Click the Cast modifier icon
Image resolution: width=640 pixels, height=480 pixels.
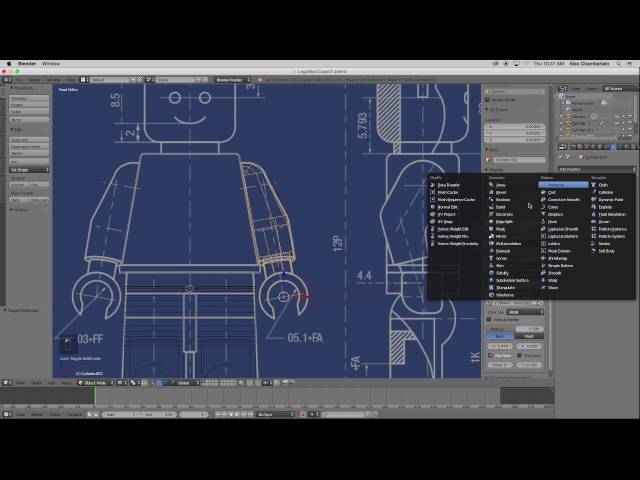543,192
